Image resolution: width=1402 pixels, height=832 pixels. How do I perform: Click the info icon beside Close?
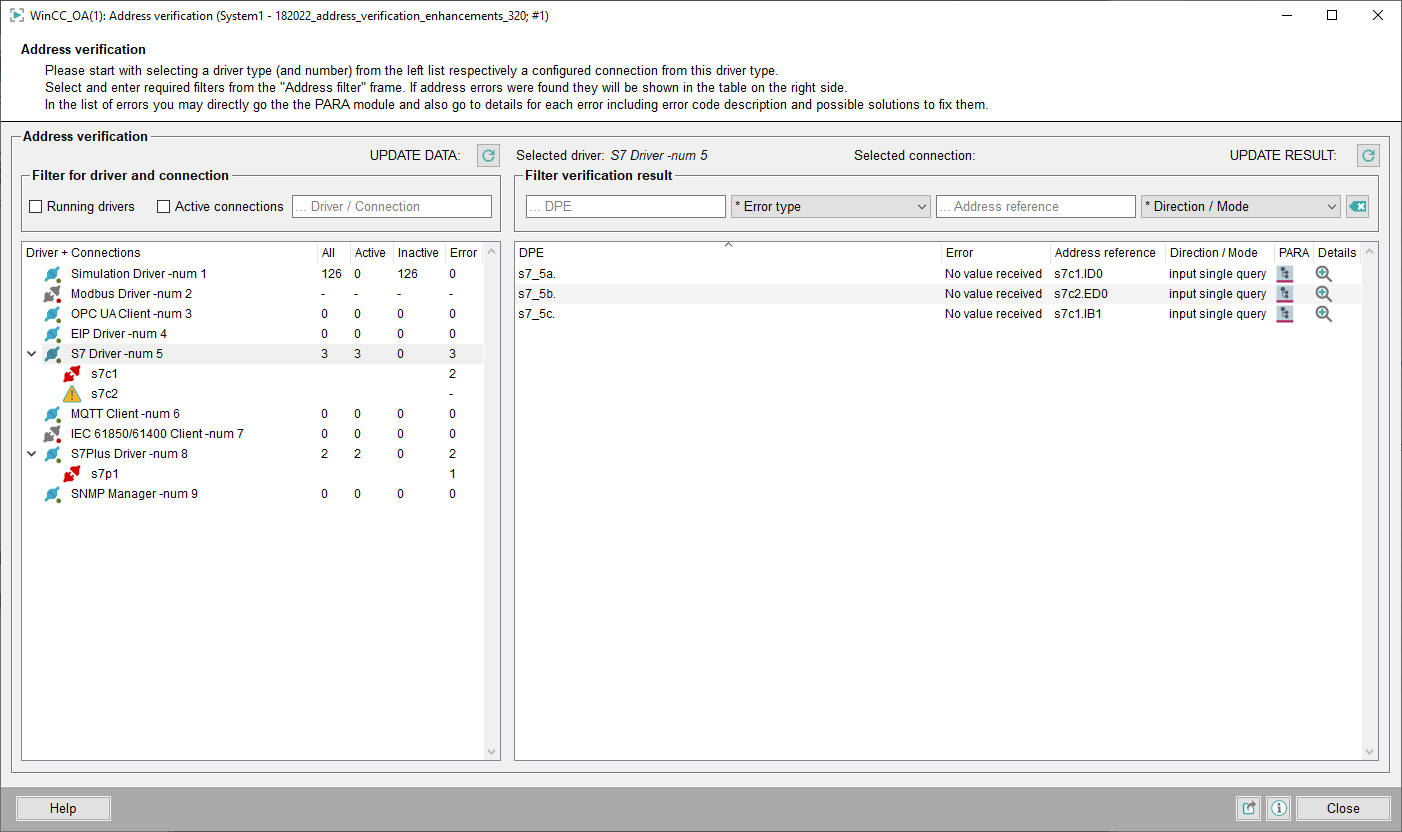click(1278, 808)
